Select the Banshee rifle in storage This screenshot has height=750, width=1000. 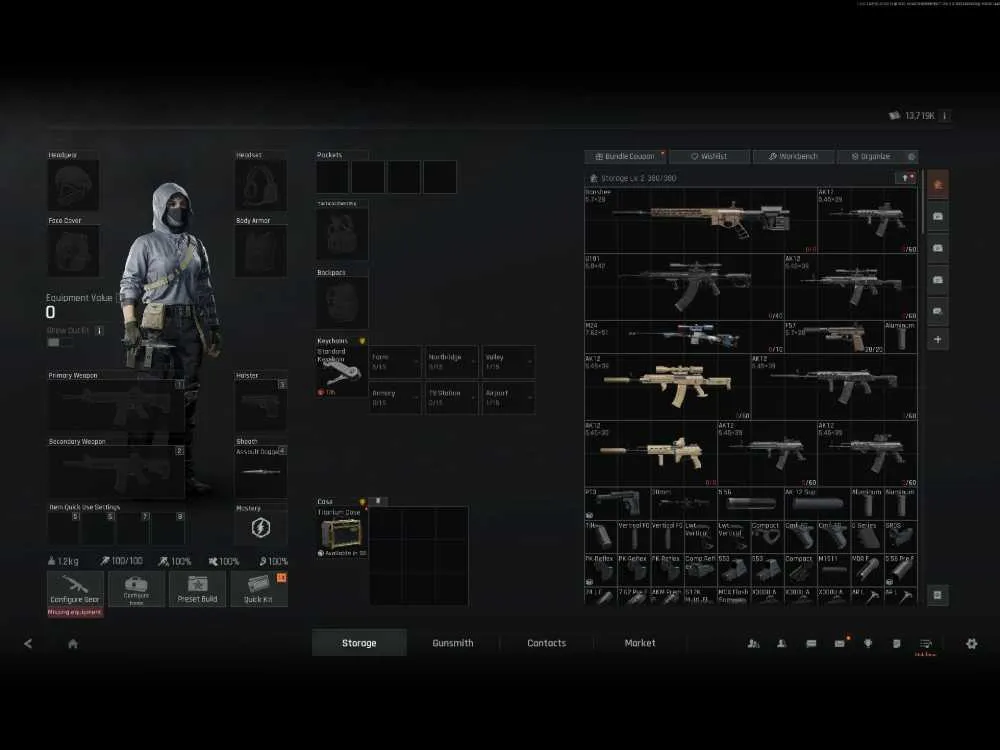tap(701, 220)
